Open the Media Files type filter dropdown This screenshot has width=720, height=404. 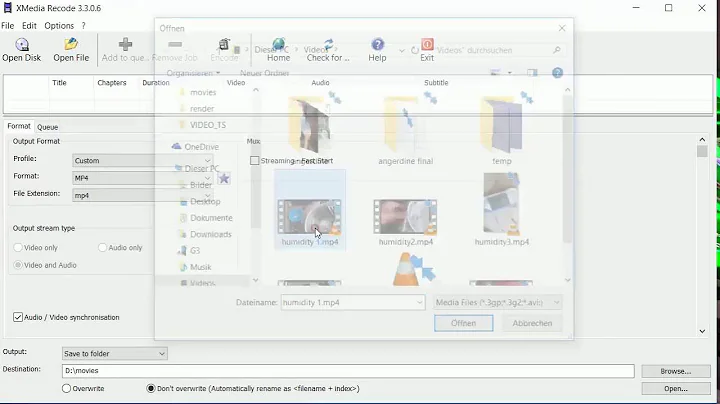coord(498,303)
